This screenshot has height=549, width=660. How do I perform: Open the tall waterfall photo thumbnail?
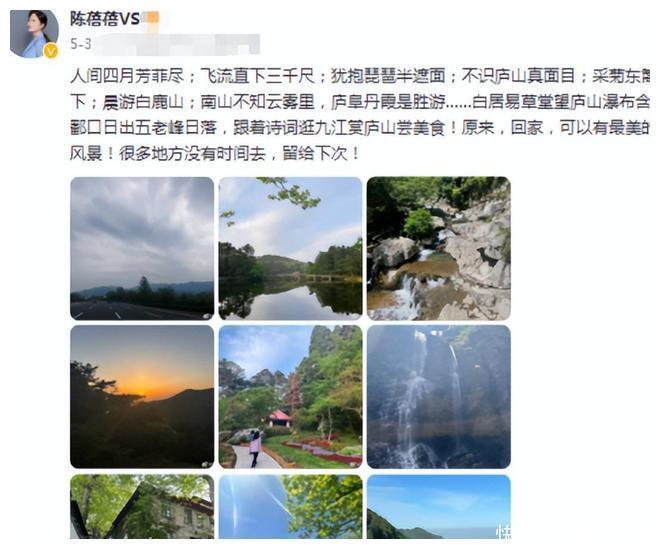point(439,397)
